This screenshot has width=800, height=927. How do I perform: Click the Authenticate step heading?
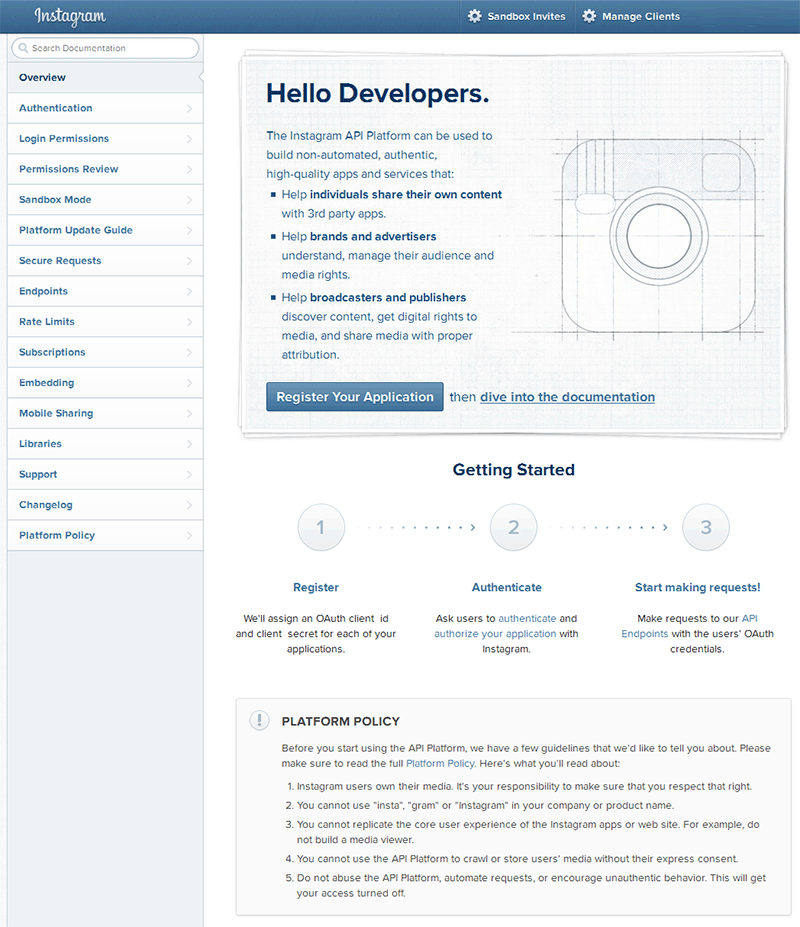coord(507,587)
